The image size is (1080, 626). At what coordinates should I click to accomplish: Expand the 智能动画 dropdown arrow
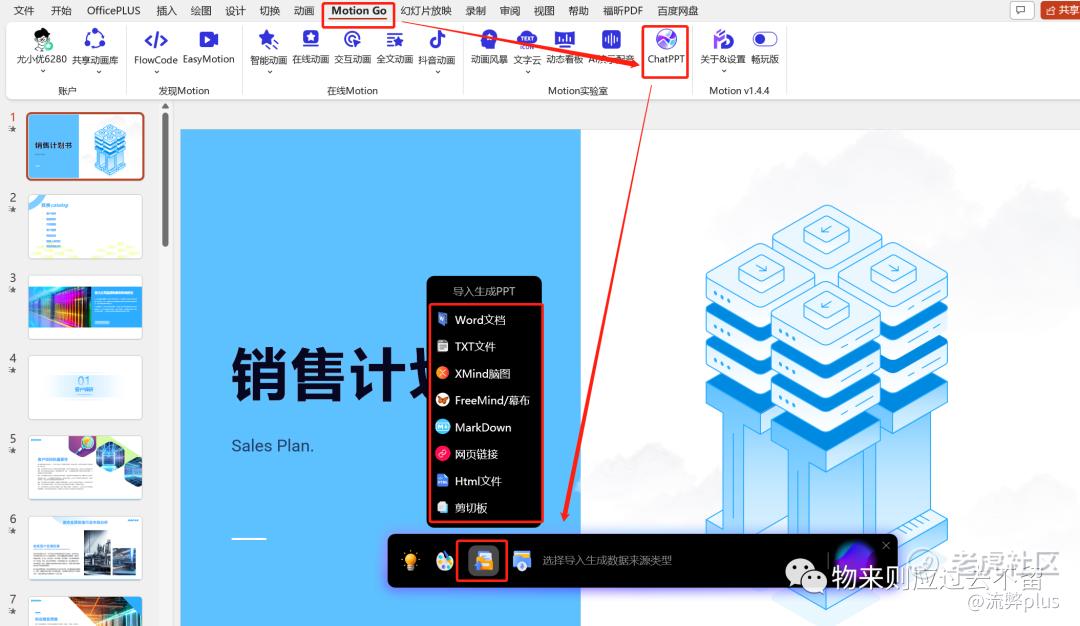click(x=269, y=71)
